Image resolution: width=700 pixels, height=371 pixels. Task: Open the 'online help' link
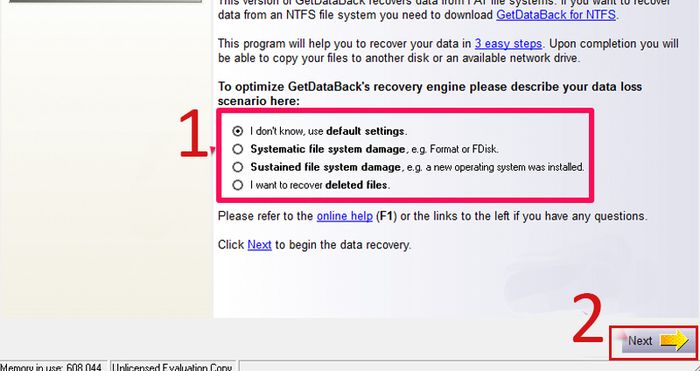[x=345, y=216]
